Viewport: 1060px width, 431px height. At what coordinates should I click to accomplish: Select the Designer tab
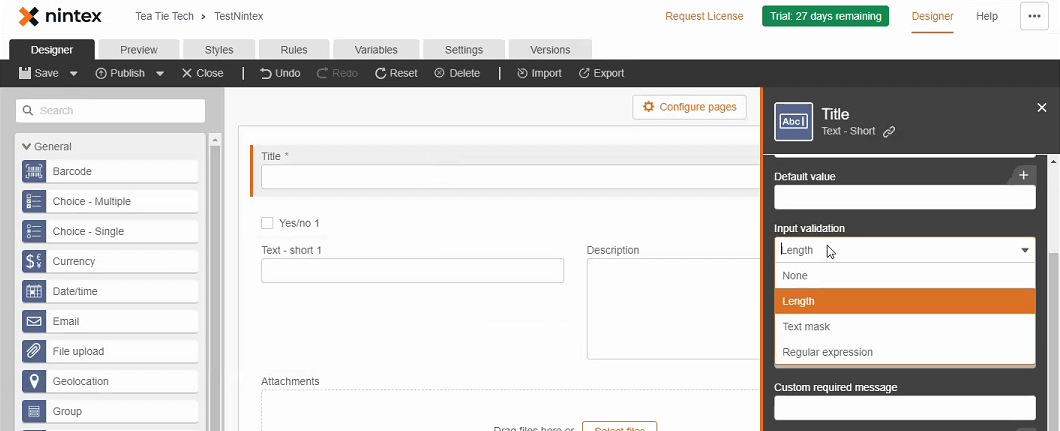(x=52, y=49)
